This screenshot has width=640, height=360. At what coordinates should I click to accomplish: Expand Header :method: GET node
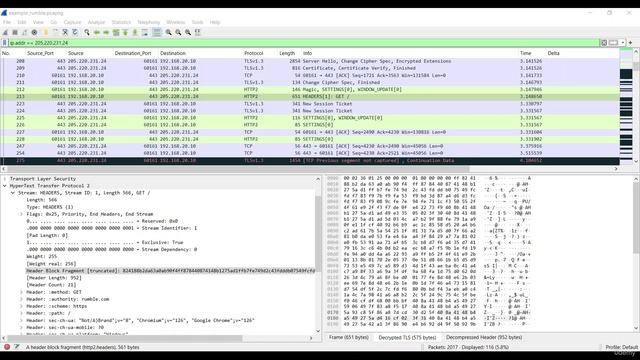(x=21, y=292)
